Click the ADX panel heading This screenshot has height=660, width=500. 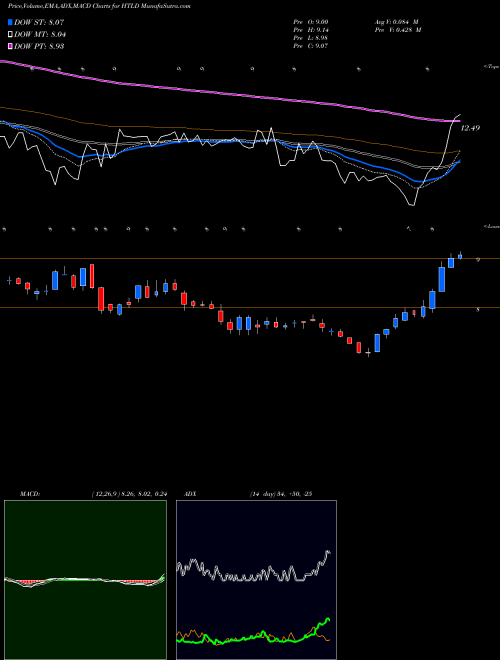point(191,494)
